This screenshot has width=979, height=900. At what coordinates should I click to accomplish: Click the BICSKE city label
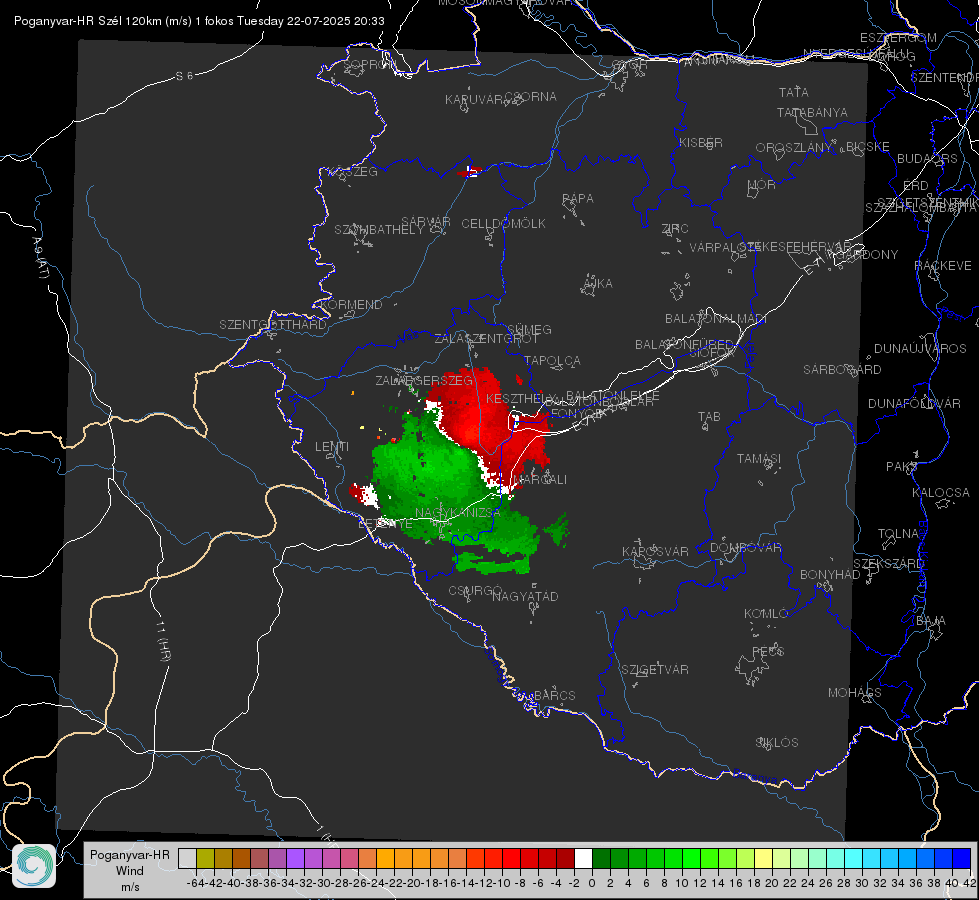click(868, 146)
